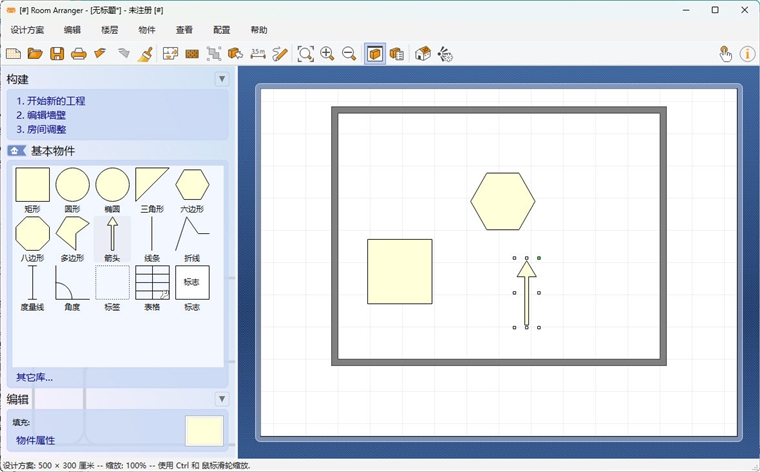Click the greyed-out redo arrow icon
This screenshot has width=760, height=472.
[124, 53]
